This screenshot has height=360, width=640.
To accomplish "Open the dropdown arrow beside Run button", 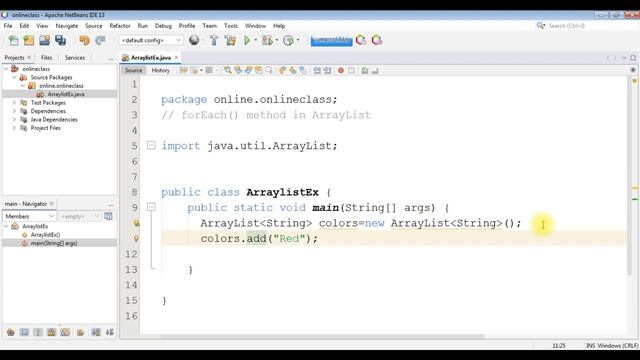I will 256,40.
